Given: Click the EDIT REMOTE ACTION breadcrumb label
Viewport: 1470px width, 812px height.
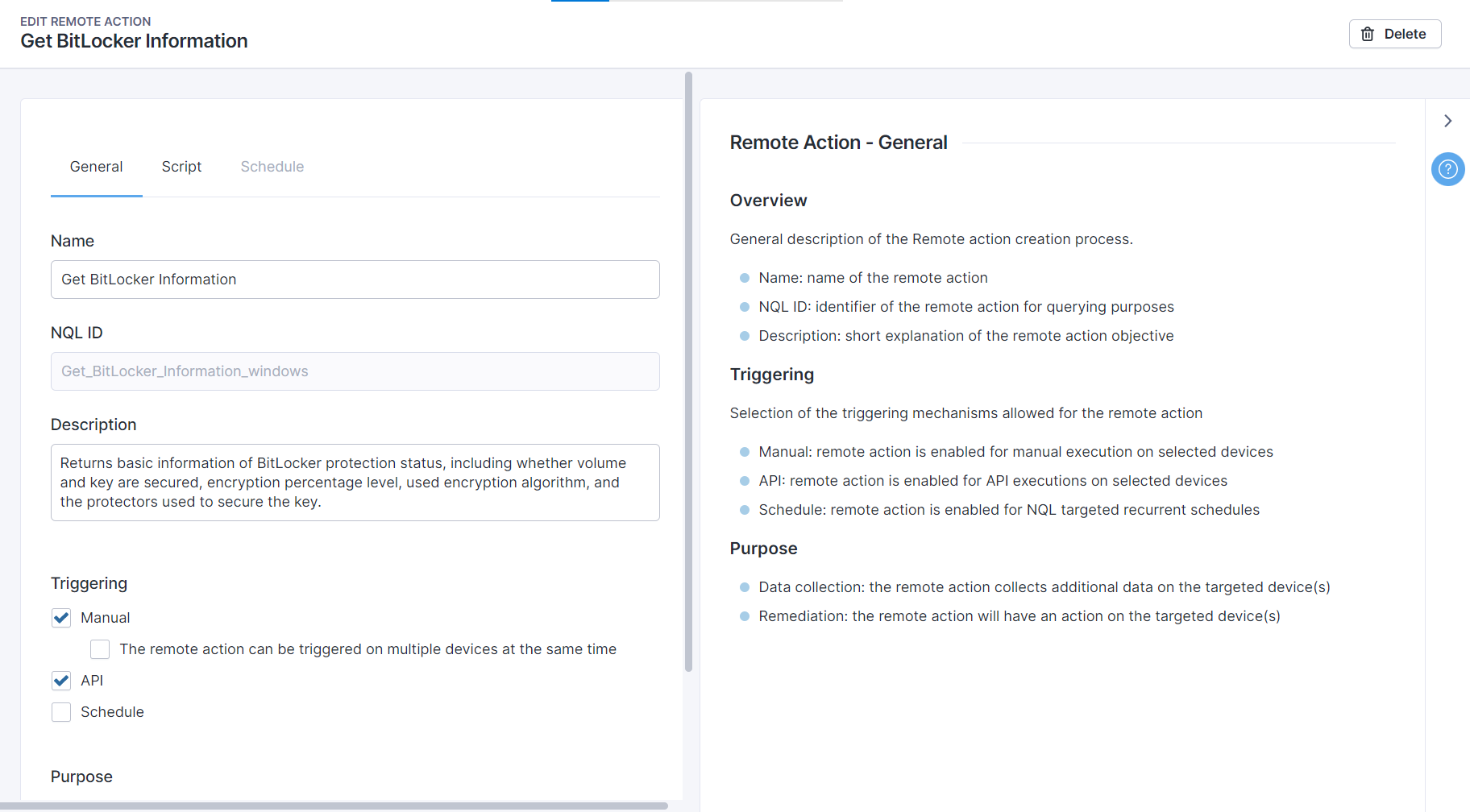Looking at the screenshot, I should pyautogui.click(x=85, y=21).
